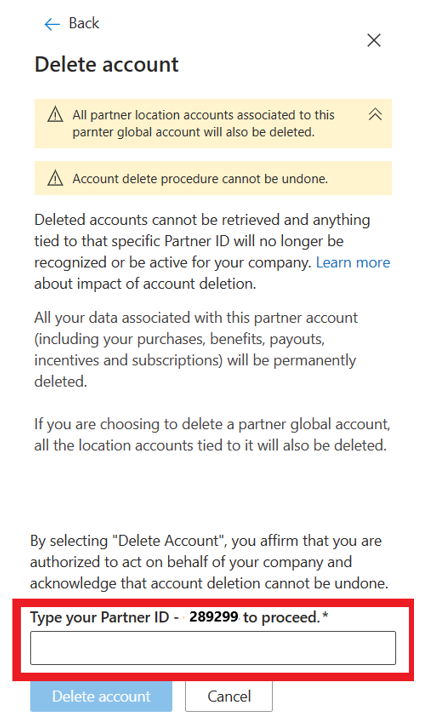
Task: Click the authorization acknowledgement paragraph
Action: tap(209, 562)
